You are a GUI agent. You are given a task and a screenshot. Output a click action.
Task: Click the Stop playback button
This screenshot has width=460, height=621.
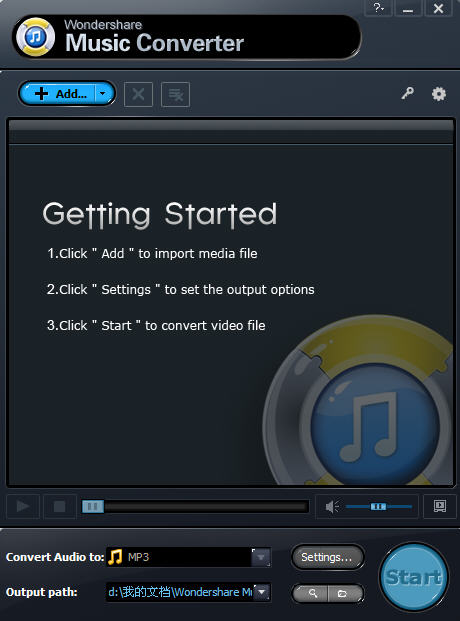coord(59,506)
